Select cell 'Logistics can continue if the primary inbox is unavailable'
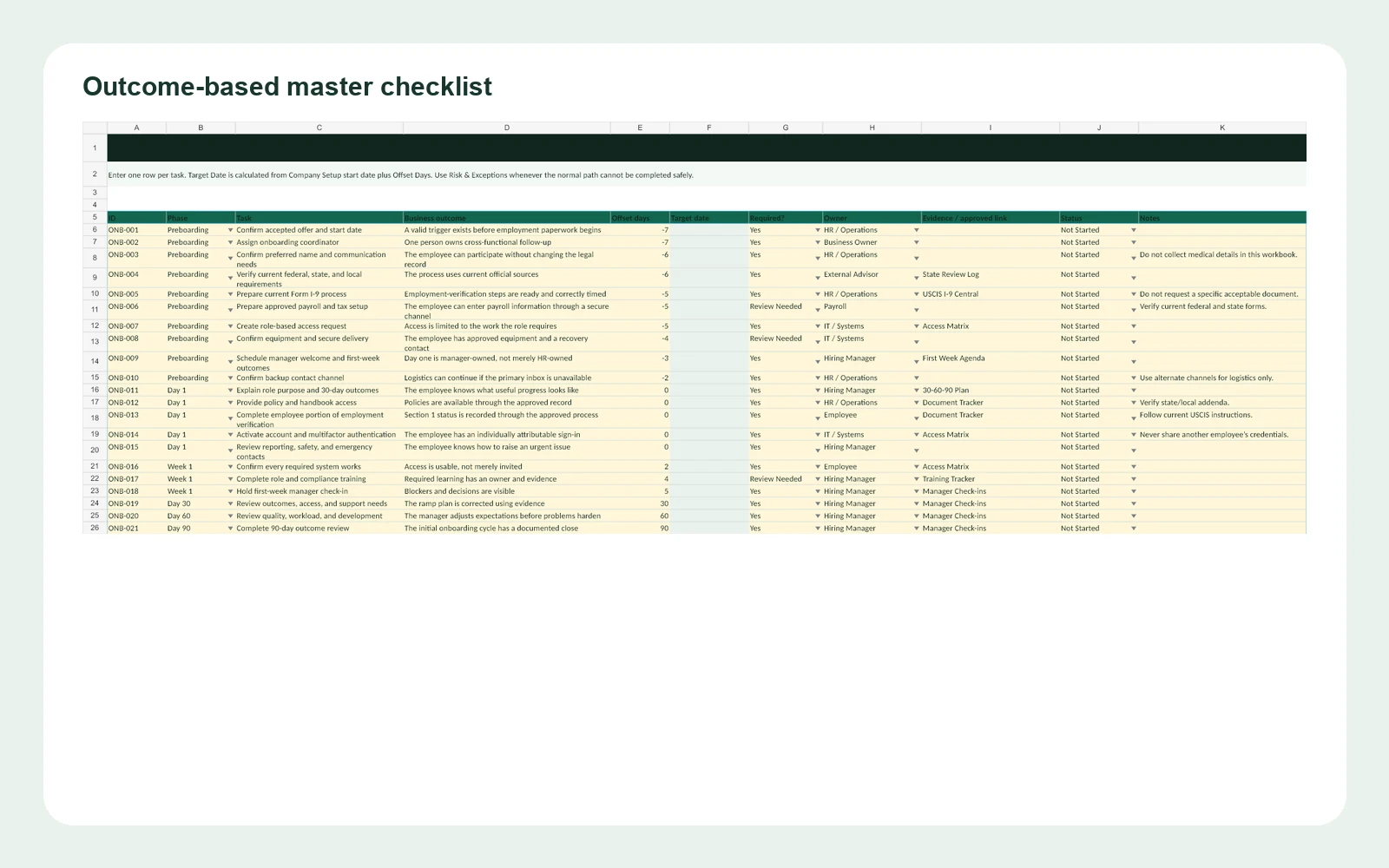The image size is (1389, 868). coord(506,378)
